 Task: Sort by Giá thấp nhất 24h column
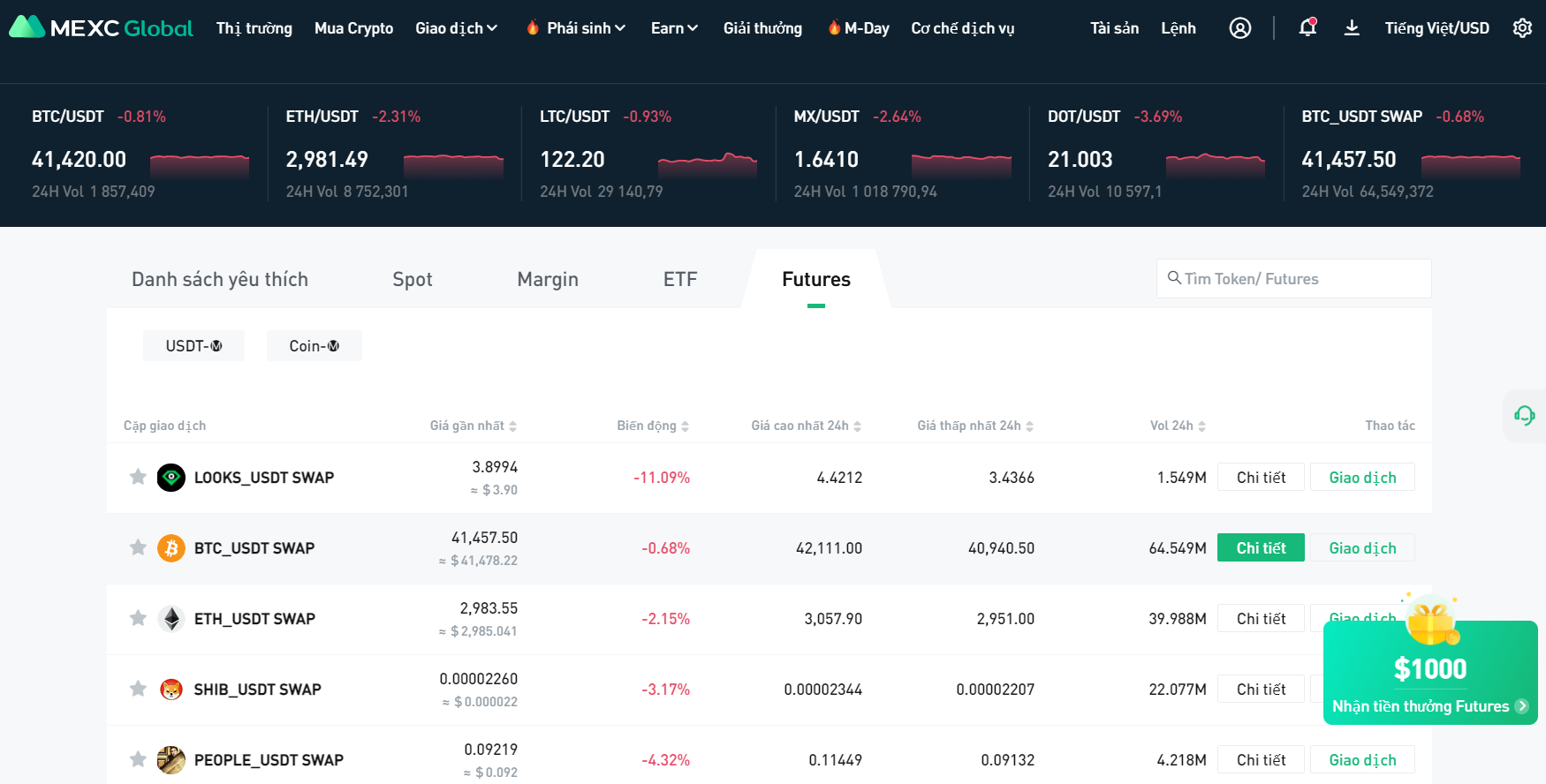point(975,426)
